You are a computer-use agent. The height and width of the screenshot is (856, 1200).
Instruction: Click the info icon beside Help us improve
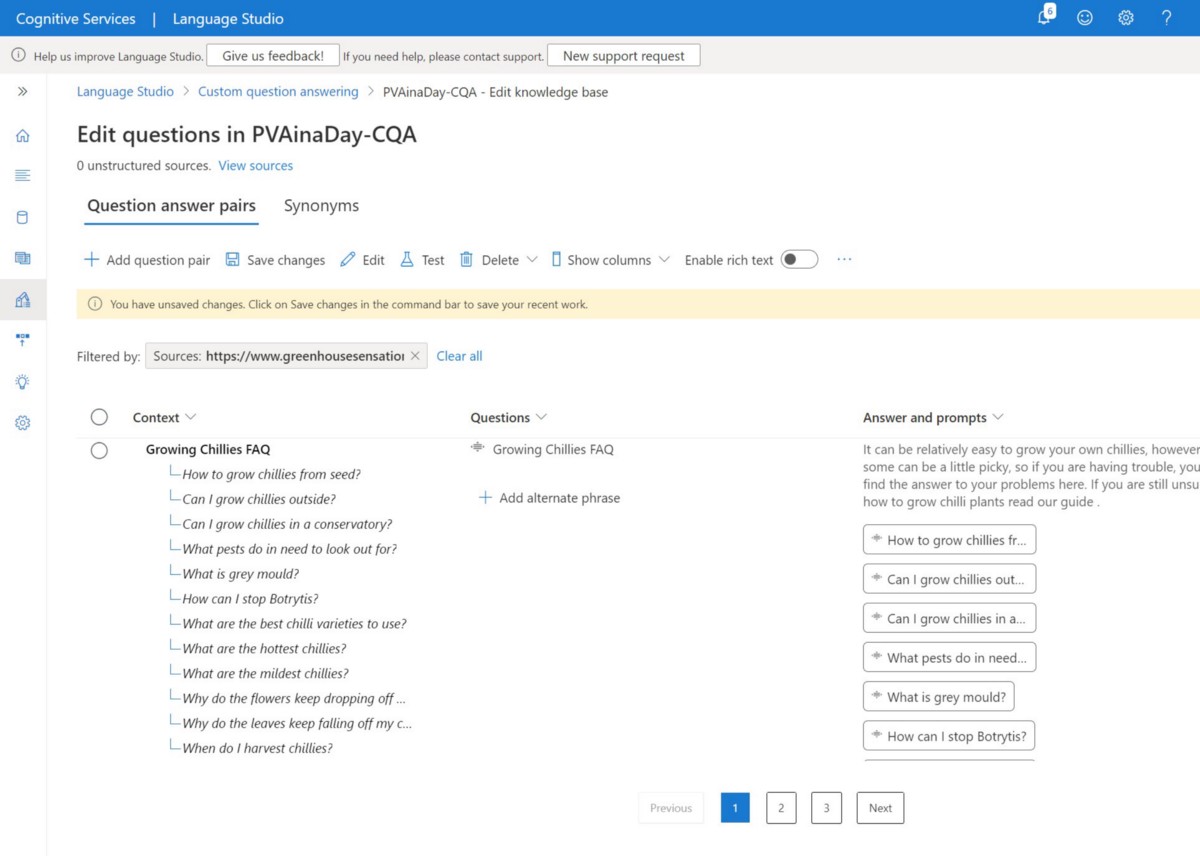coord(18,56)
